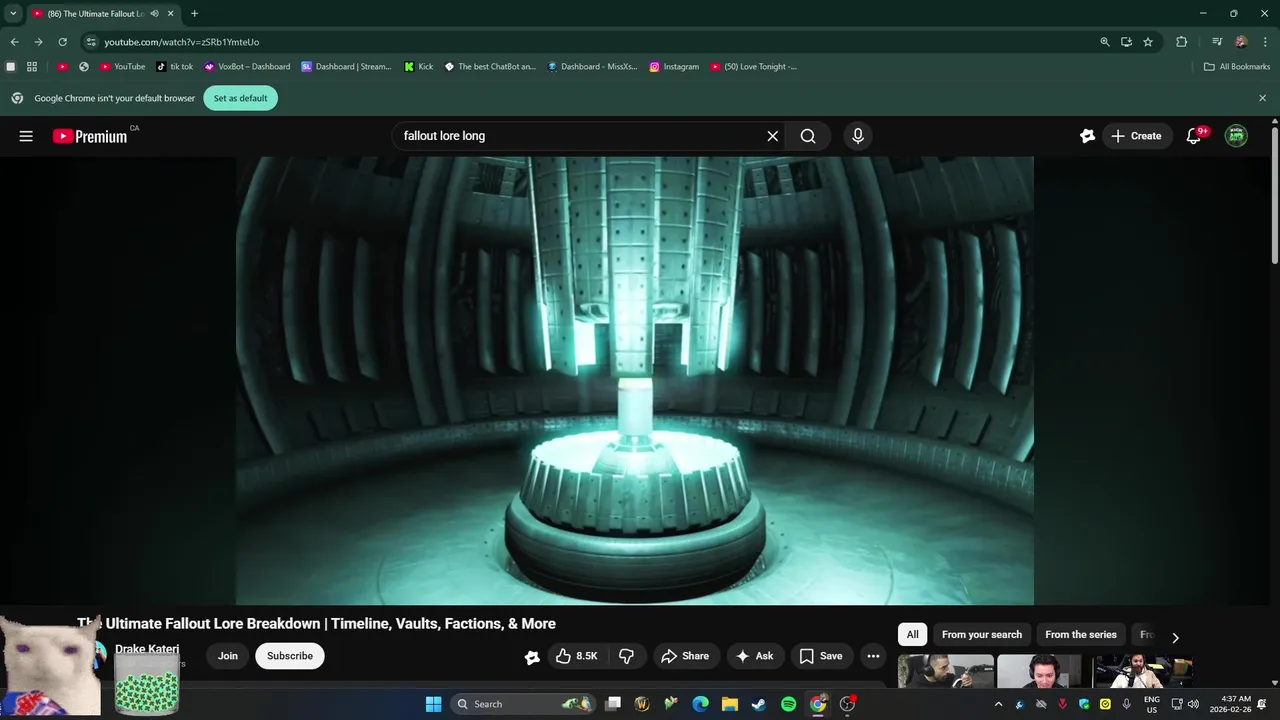Open a new browser tab
The width and height of the screenshot is (1280, 720).
pyautogui.click(x=194, y=14)
